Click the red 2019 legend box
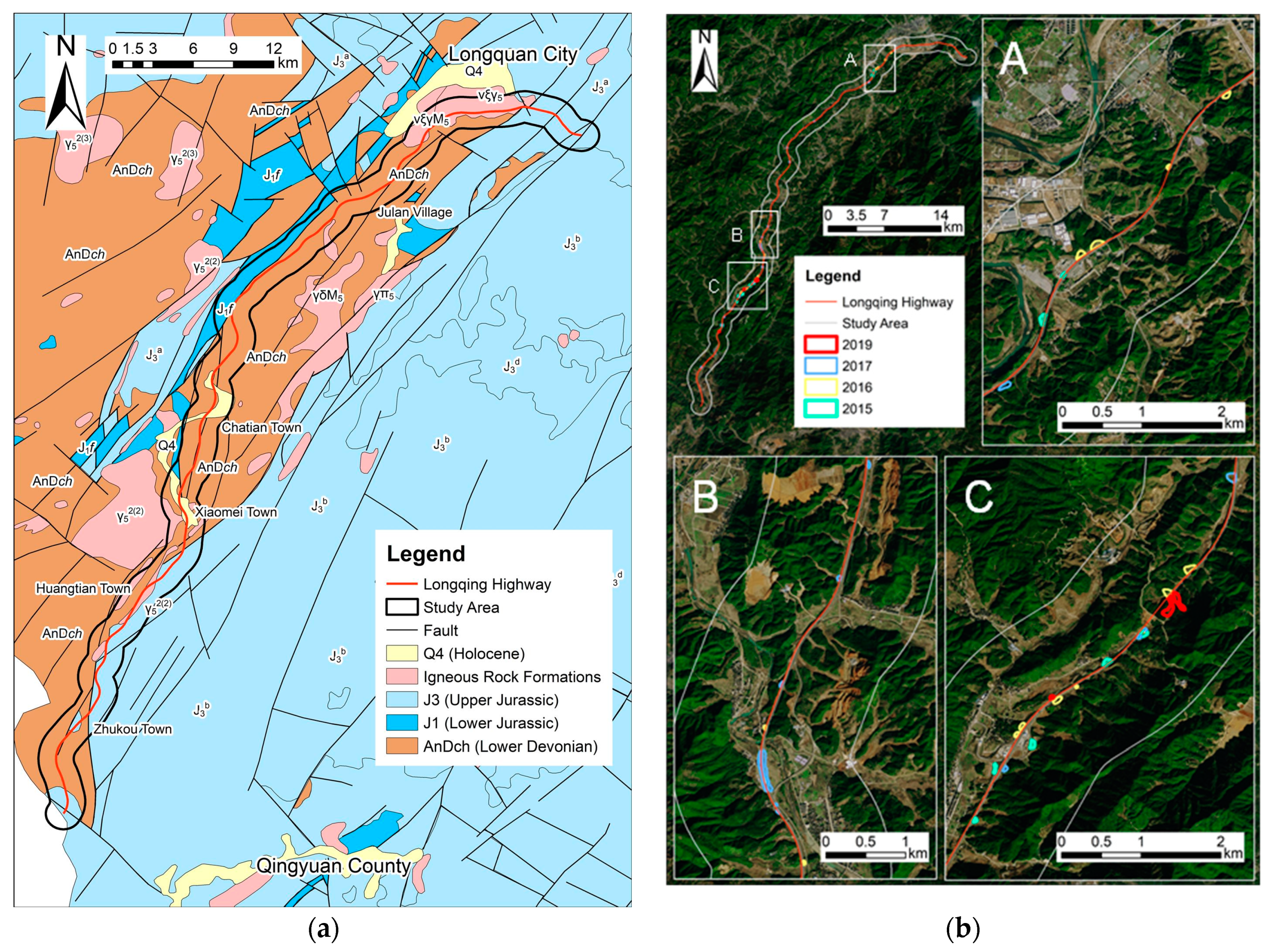 [821, 345]
